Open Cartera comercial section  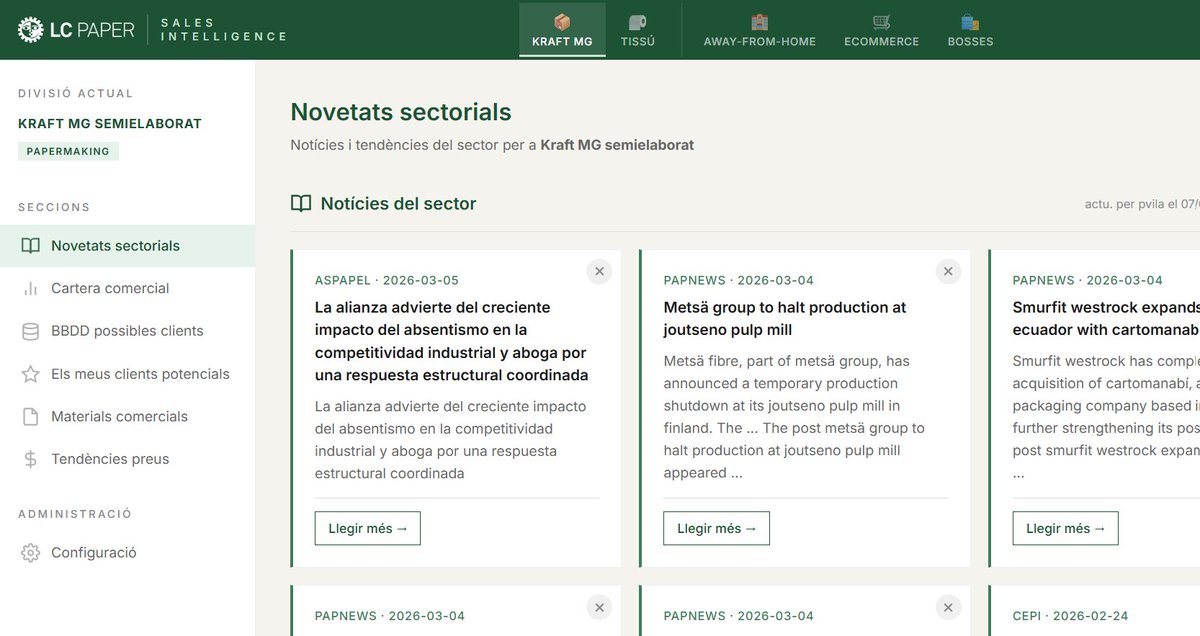click(x=127, y=288)
